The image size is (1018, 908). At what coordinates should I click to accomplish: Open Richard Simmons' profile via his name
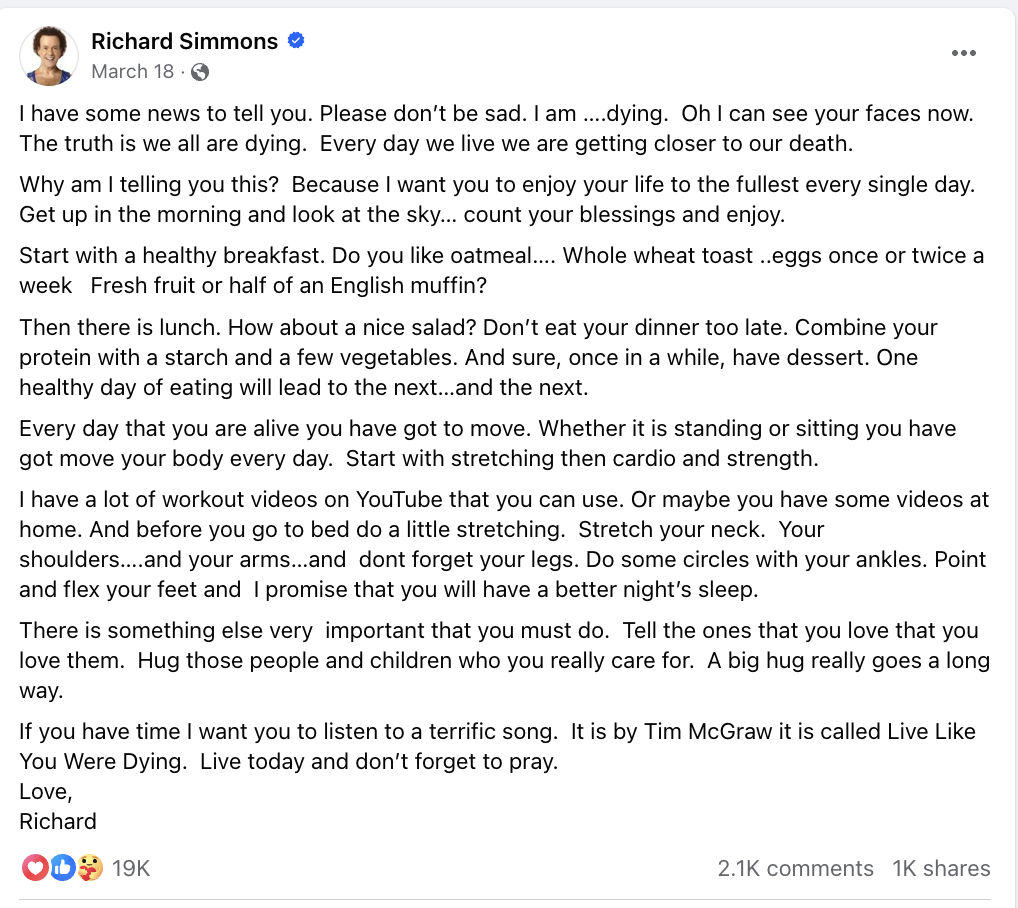[x=184, y=41]
